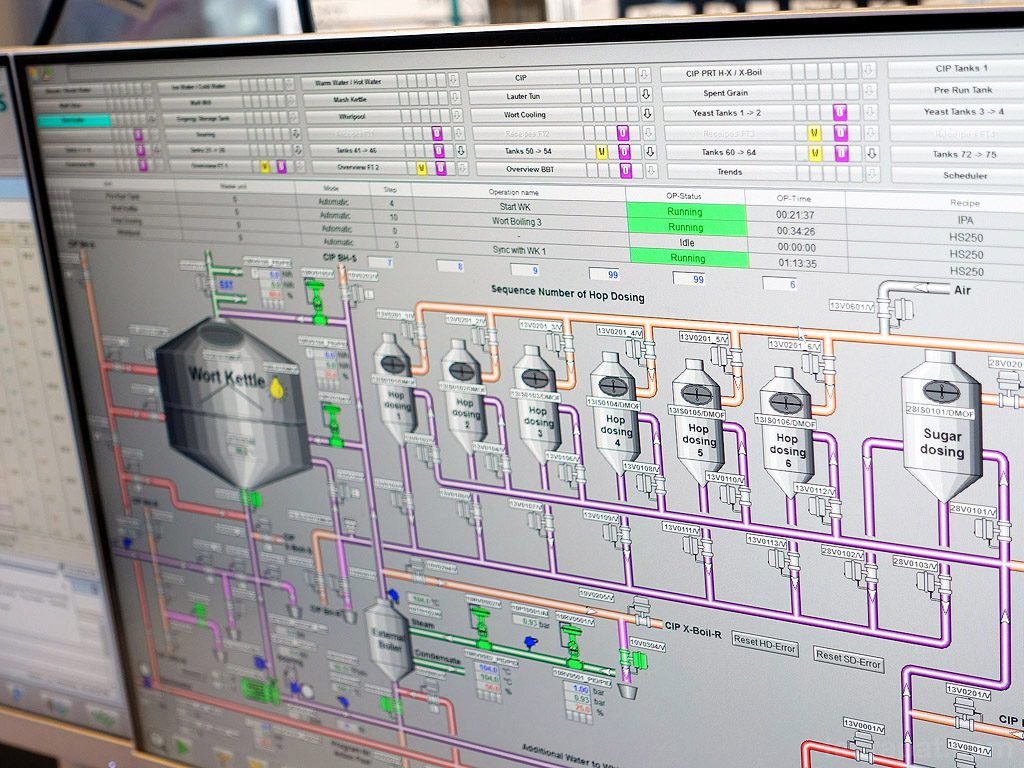Screen dimensions: 1024x768
Task: Select the Hop dosing 2 vessel
Action: [x=463, y=397]
